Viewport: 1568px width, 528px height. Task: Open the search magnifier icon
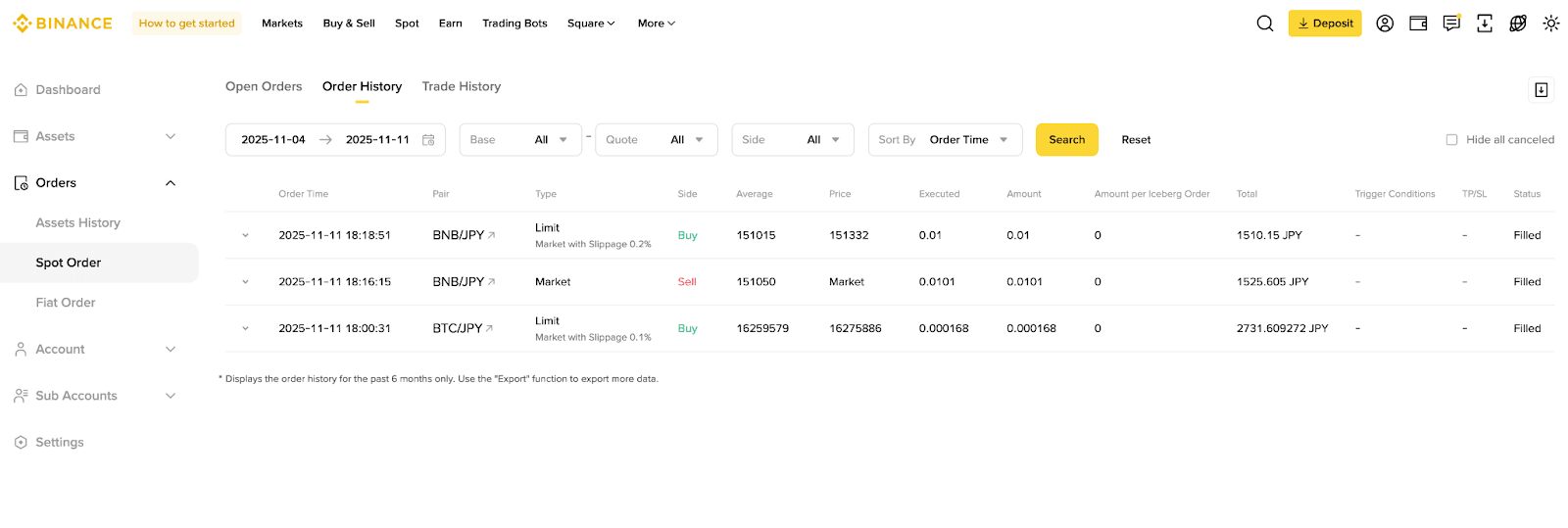pyautogui.click(x=1265, y=24)
